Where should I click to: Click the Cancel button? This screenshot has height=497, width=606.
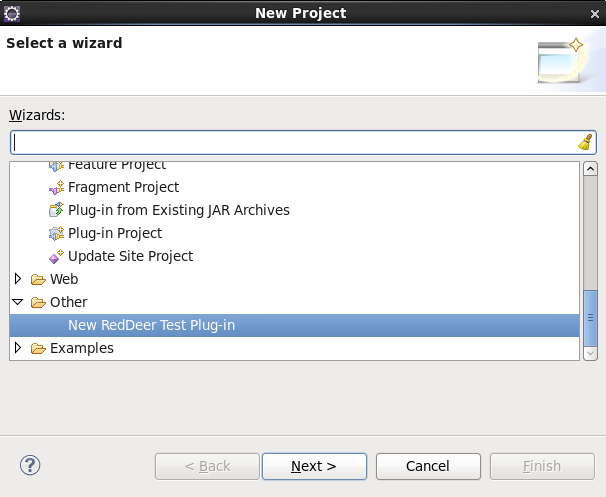[x=428, y=466]
